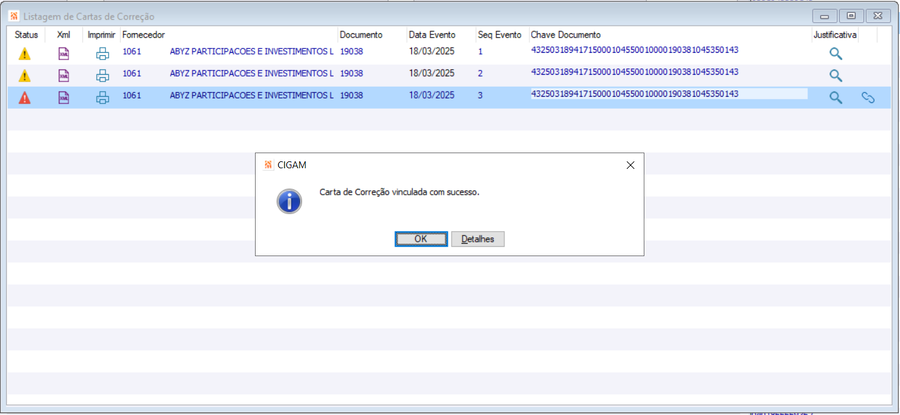The width and height of the screenshot is (900, 415).
Task: Click the blue information icon in the CIGAM dialog
Action: (x=289, y=201)
